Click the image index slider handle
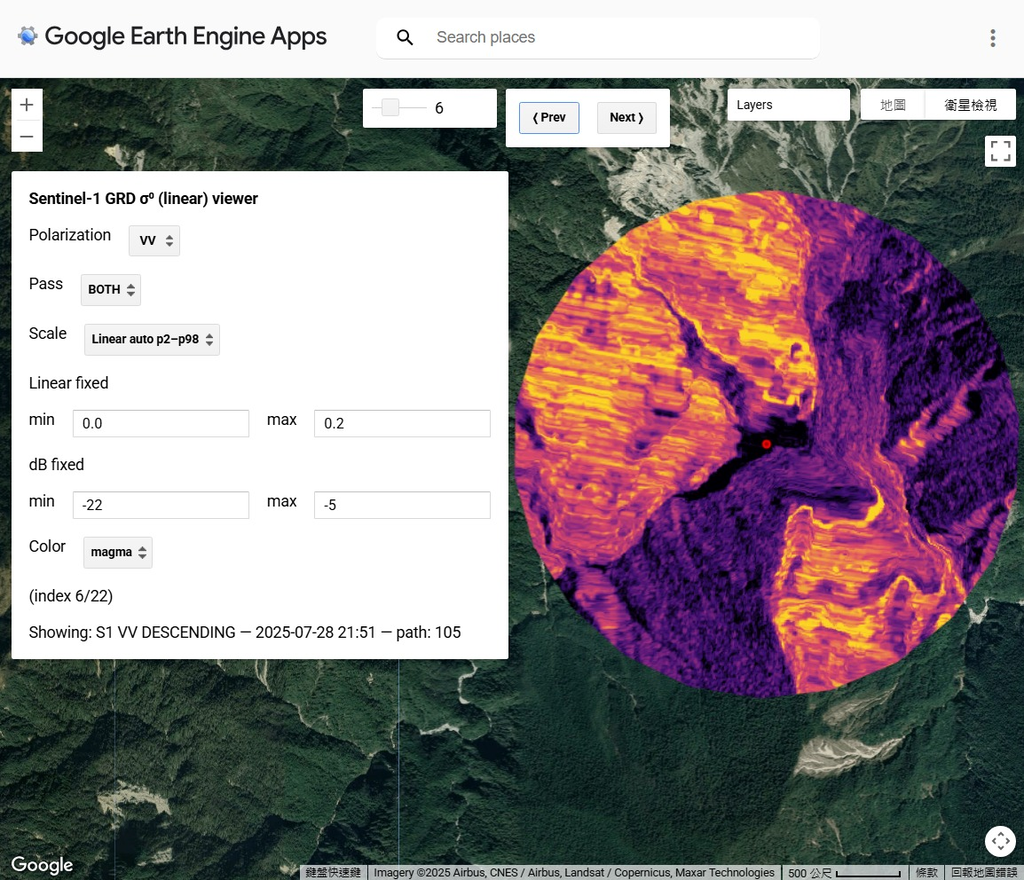 click(x=390, y=108)
